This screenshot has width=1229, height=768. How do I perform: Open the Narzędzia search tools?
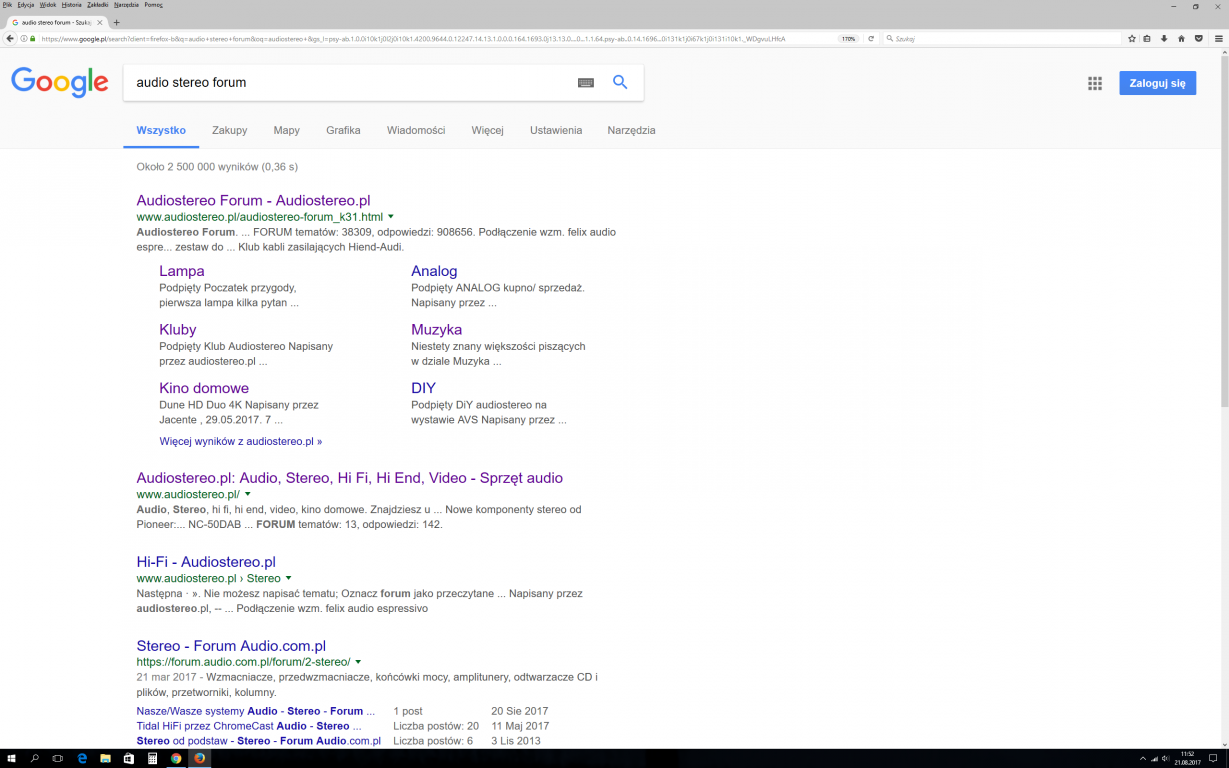(x=631, y=130)
